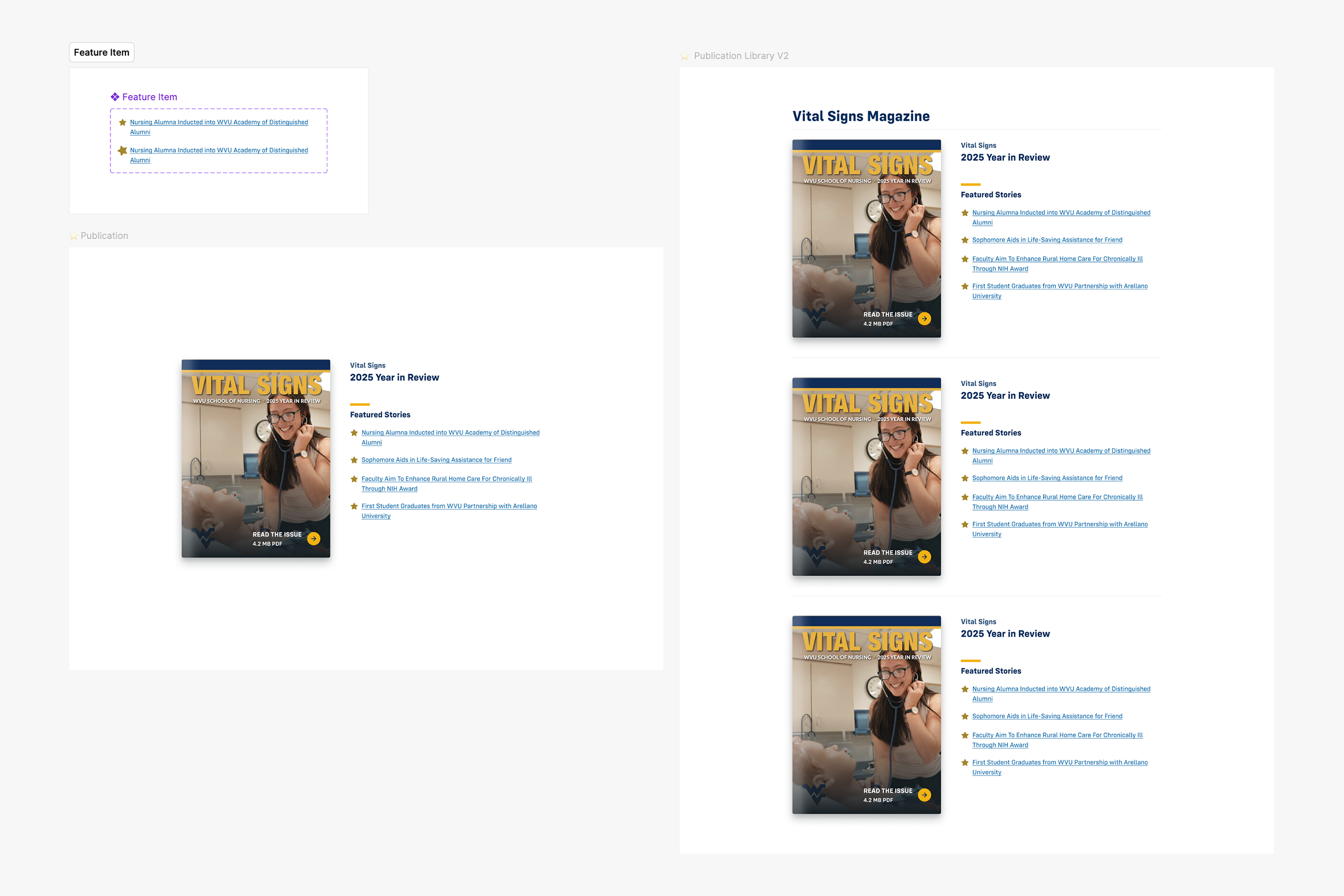Click 2025 Year in Review title in Publication frame
Viewport: 1344px width, 896px height.
point(395,378)
